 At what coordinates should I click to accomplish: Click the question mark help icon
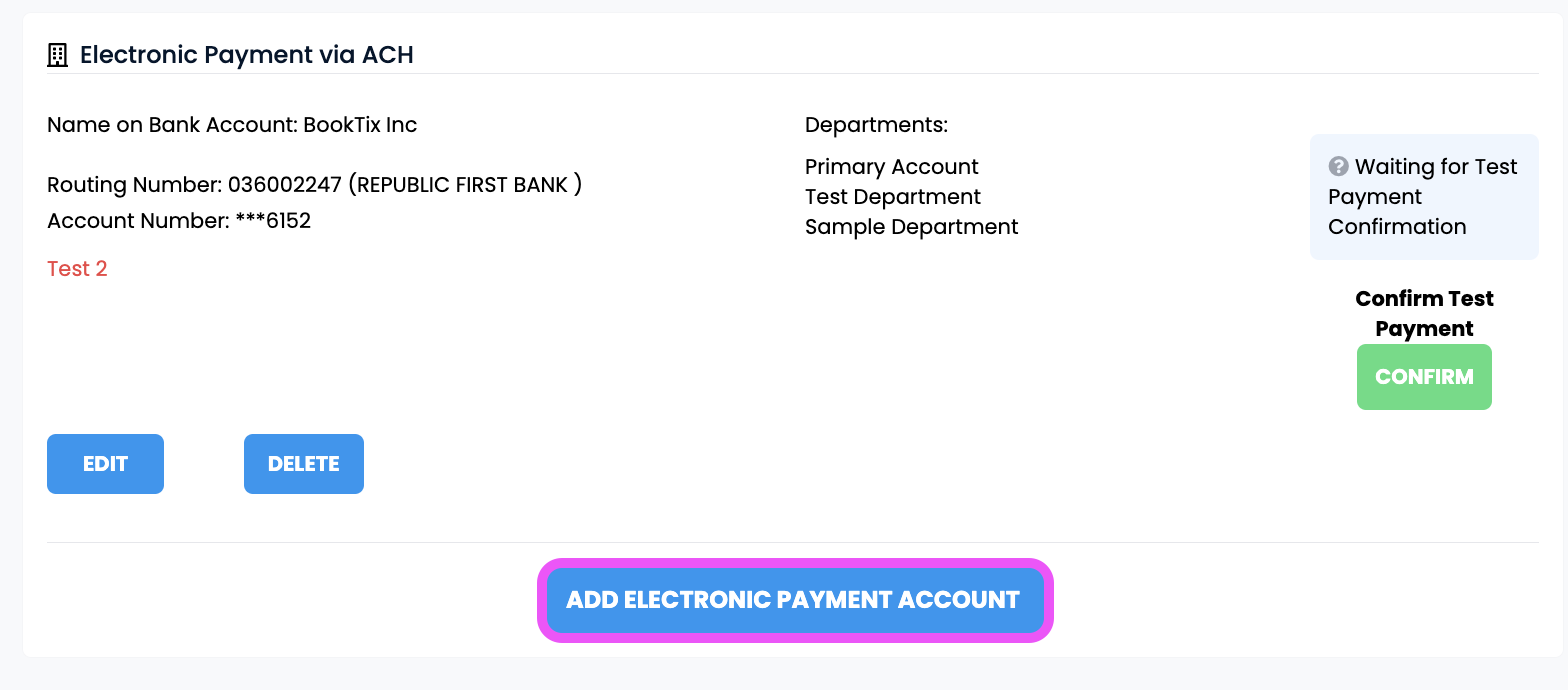click(x=1338, y=166)
